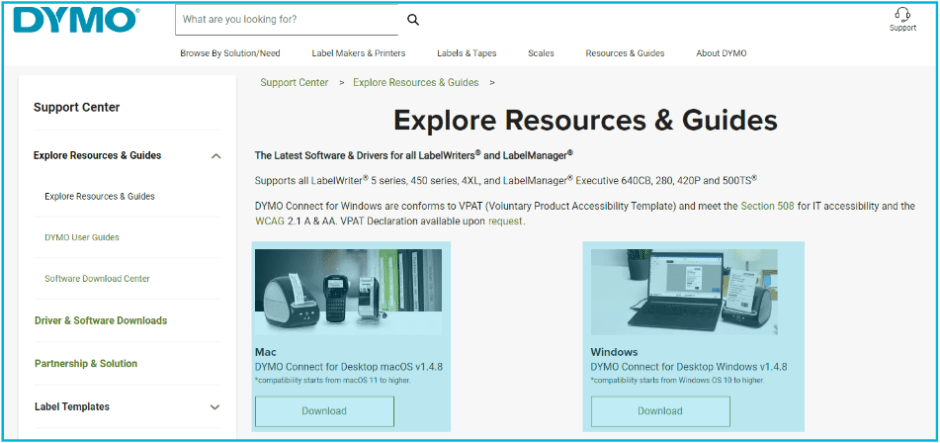Download DYMO Connect for Mac
The image size is (940, 443).
coord(324,411)
